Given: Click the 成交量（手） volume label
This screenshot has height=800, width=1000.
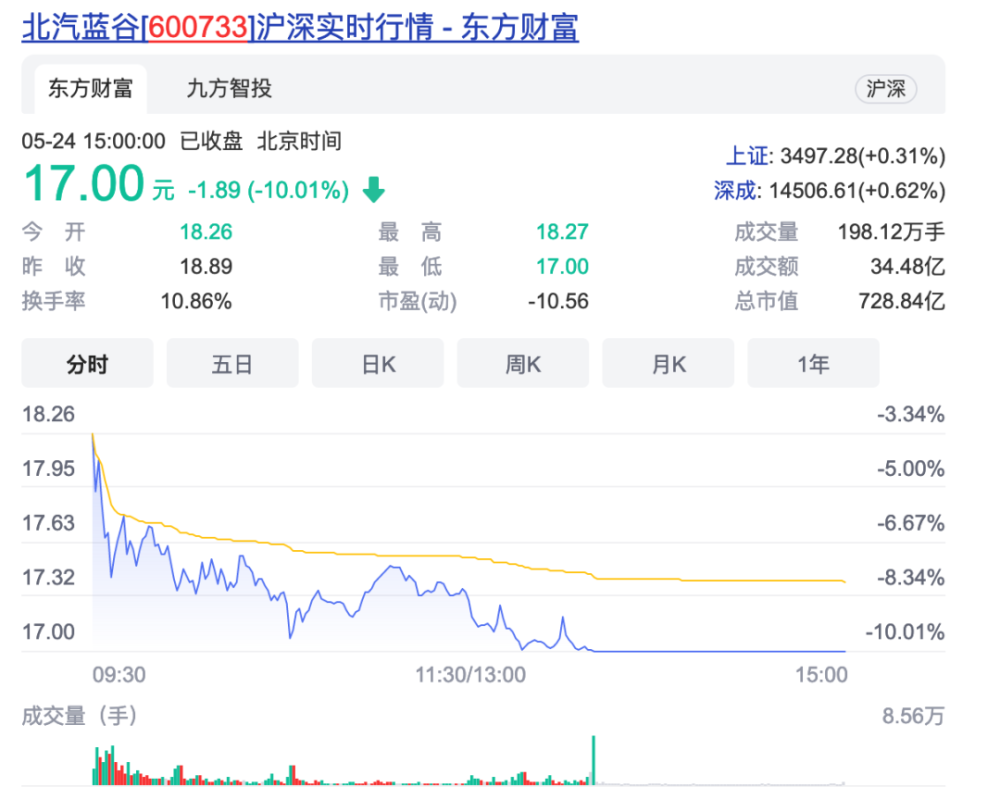Looking at the screenshot, I should point(80,716).
